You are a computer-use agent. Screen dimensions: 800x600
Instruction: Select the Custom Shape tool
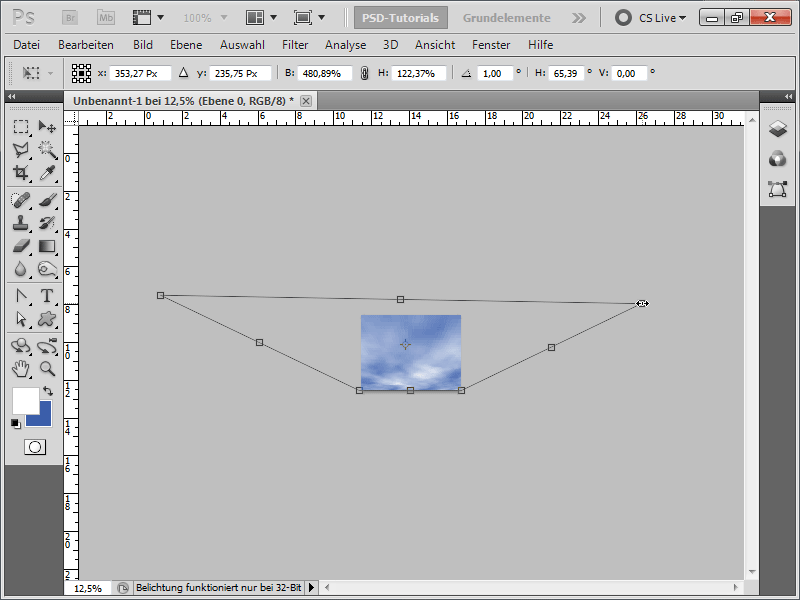[47, 319]
